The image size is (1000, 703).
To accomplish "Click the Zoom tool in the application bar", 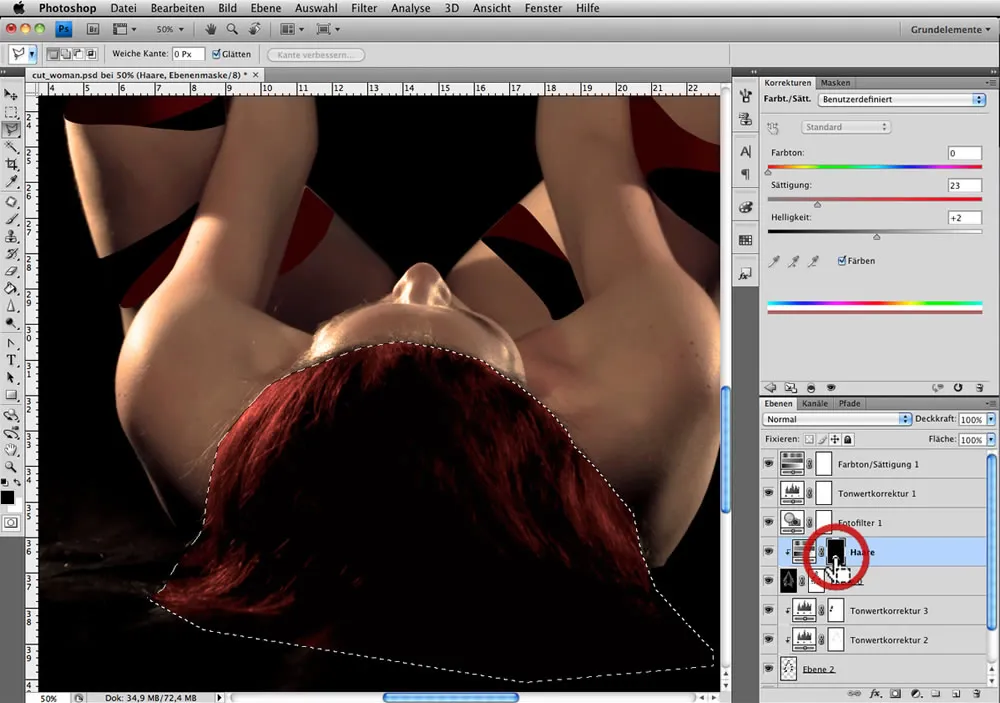I will tap(232, 30).
